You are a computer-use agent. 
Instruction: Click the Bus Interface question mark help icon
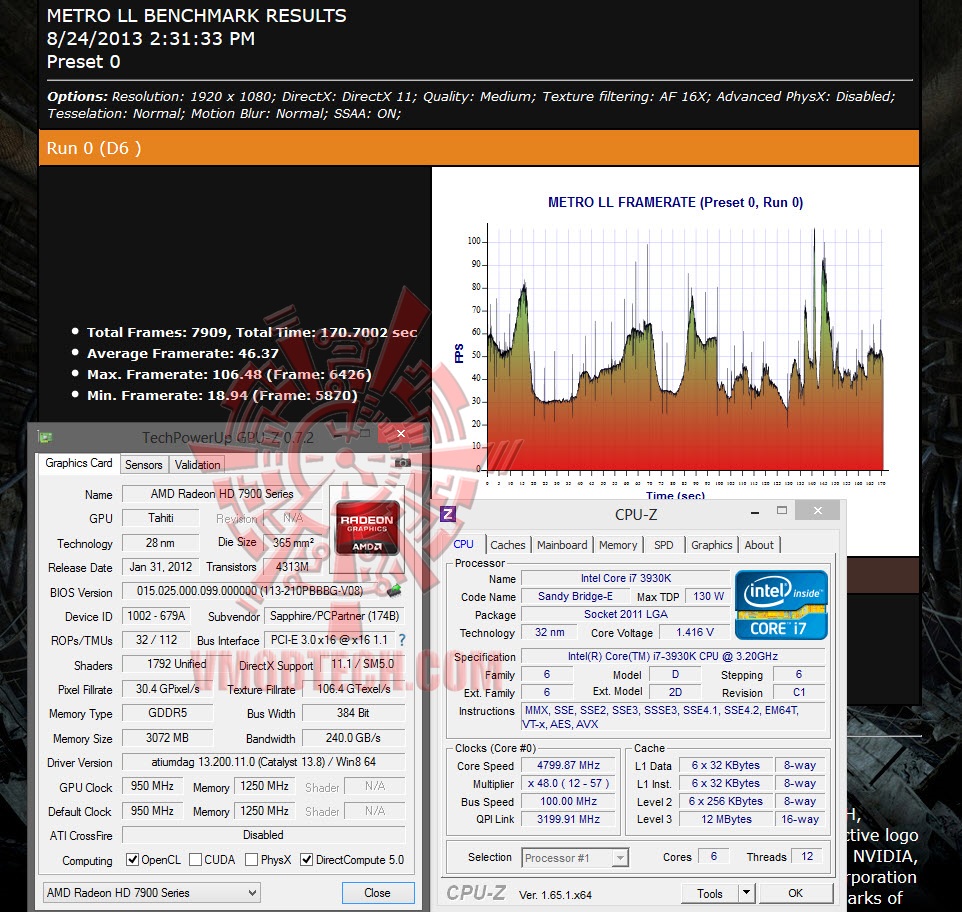(x=402, y=640)
